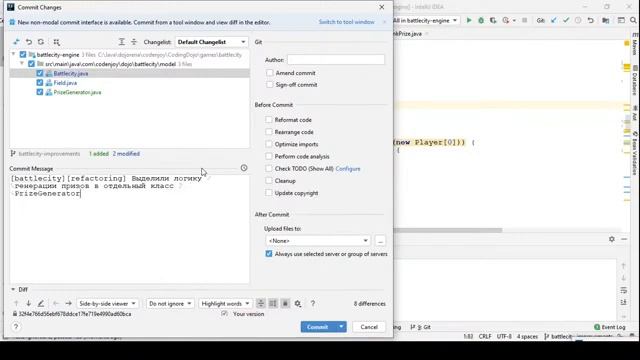640x360 pixels.
Task: Refresh the changes list
Action: pyautogui.click(x=41, y=42)
